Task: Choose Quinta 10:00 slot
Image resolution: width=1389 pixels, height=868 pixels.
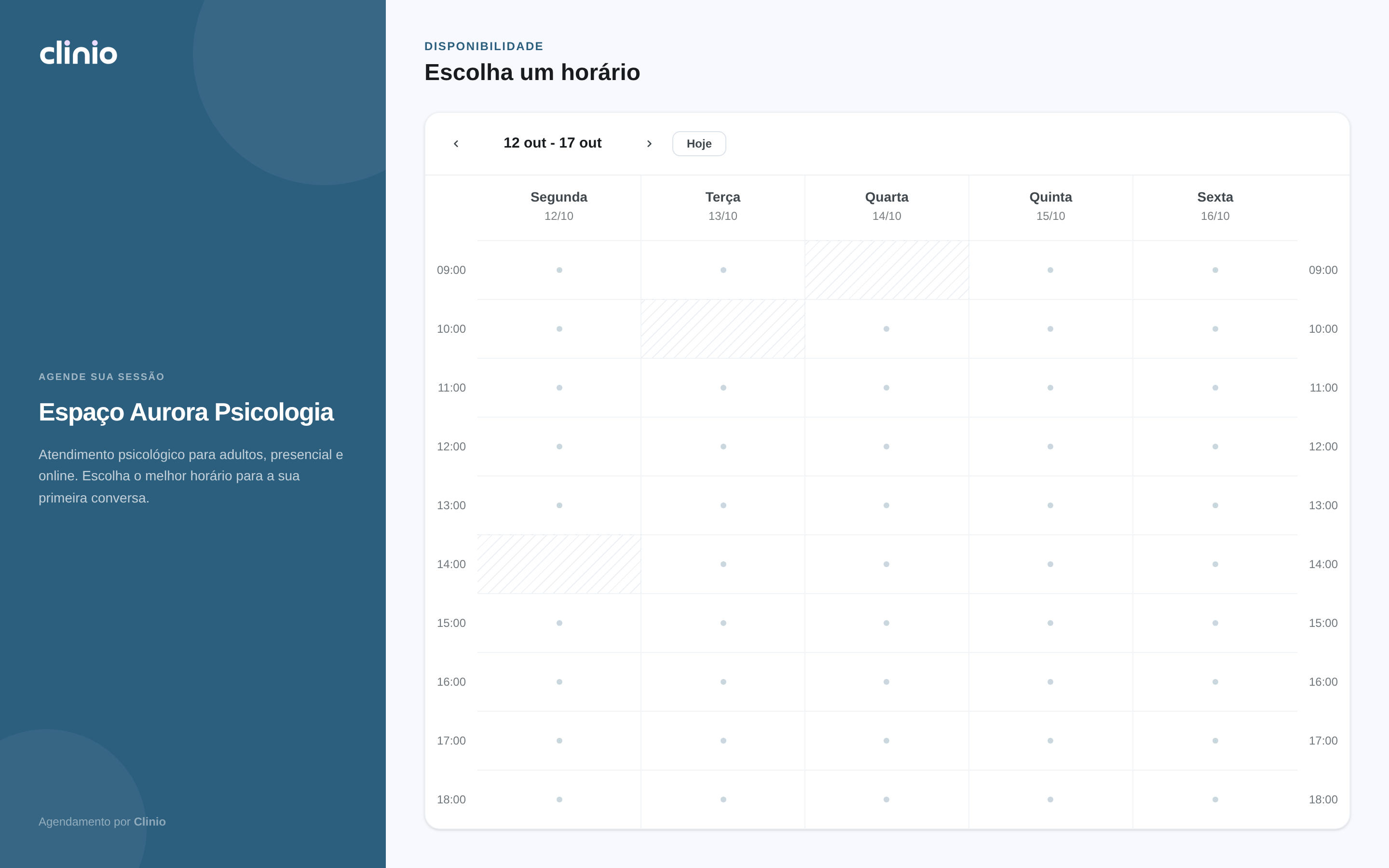Action: click(1050, 329)
